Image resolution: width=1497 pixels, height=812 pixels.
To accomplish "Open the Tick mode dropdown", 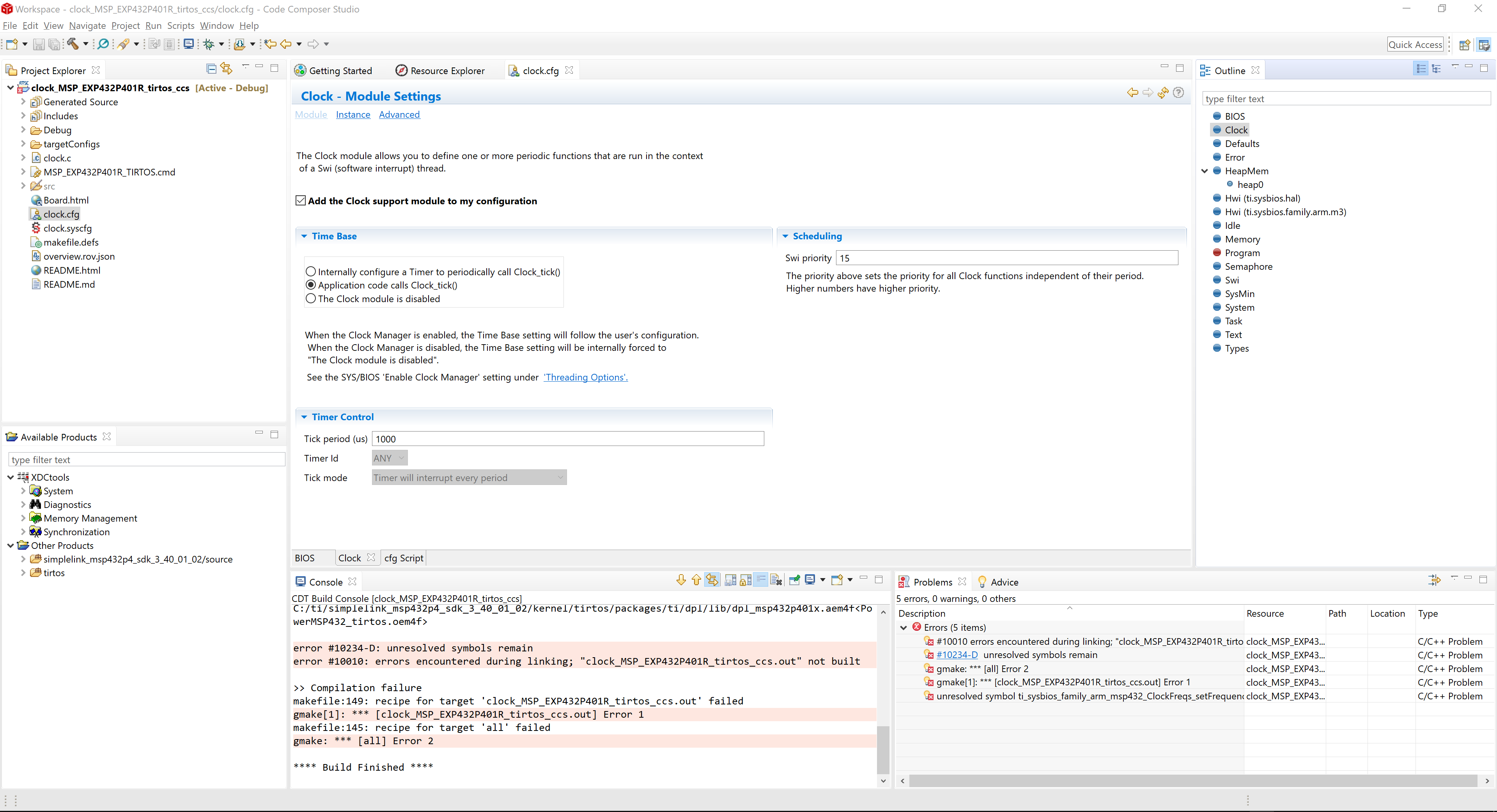I will (559, 478).
